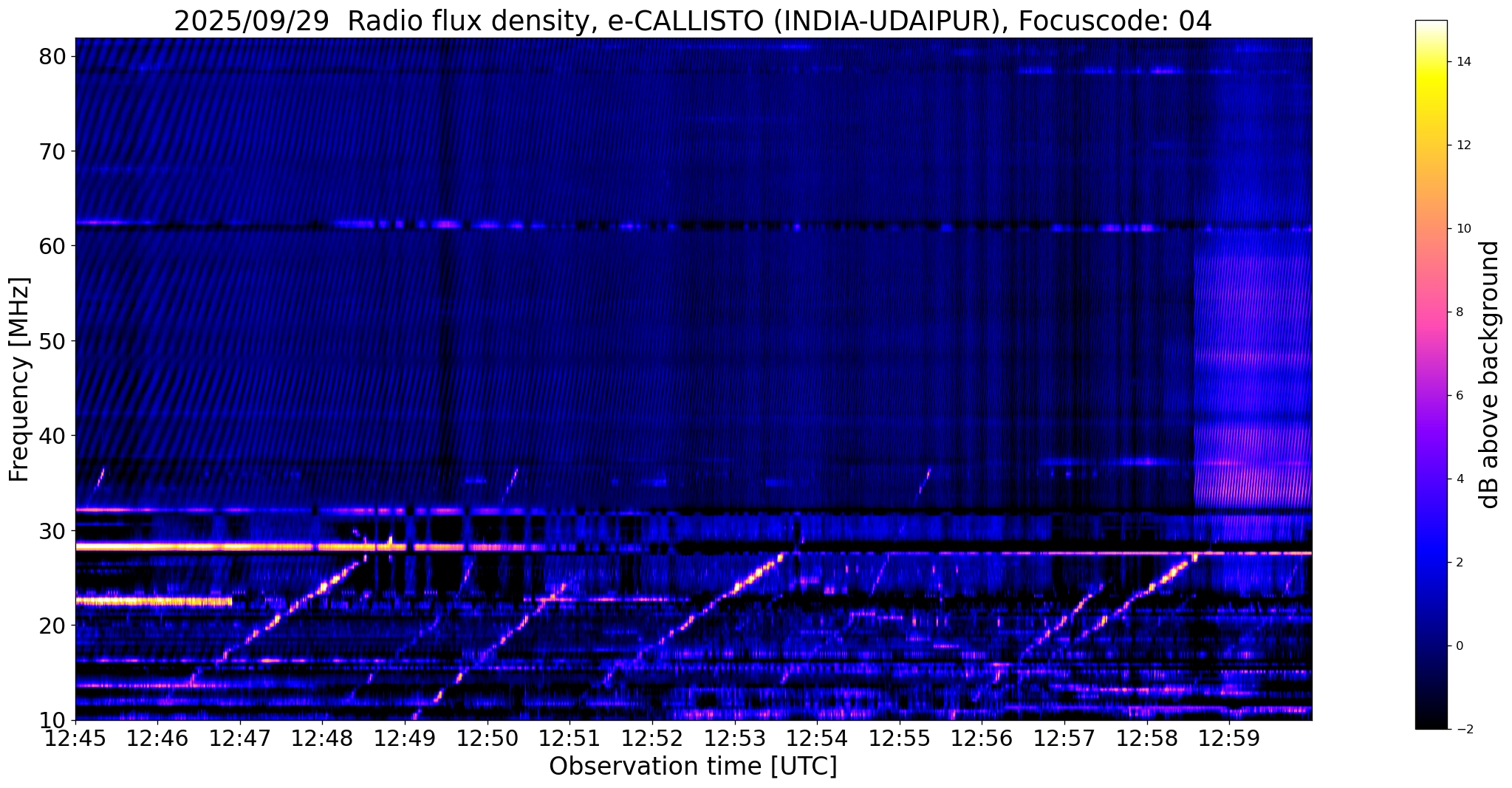
Task: Click the 12:54 time axis label
Action: (817, 739)
